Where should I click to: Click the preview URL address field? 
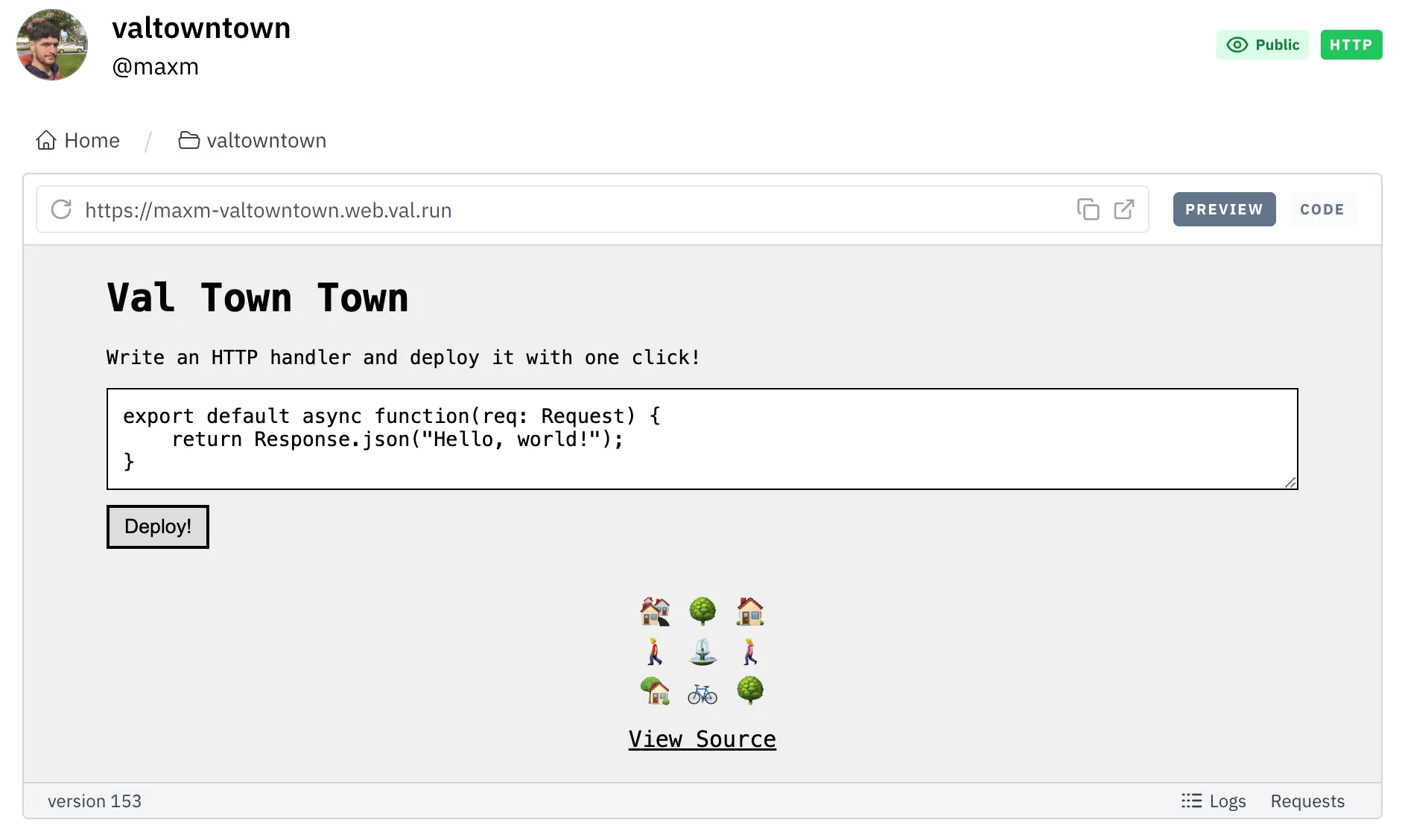(x=521, y=210)
